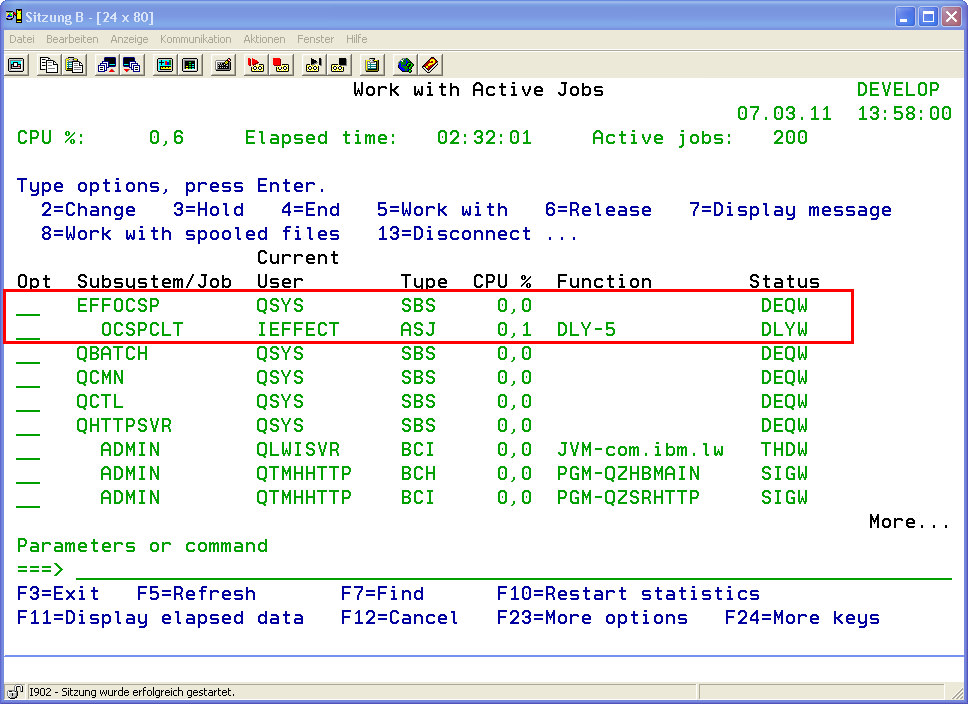The height and width of the screenshot is (704, 968).
Task: Click the globe support icon in toolbar
Action: tap(404, 65)
